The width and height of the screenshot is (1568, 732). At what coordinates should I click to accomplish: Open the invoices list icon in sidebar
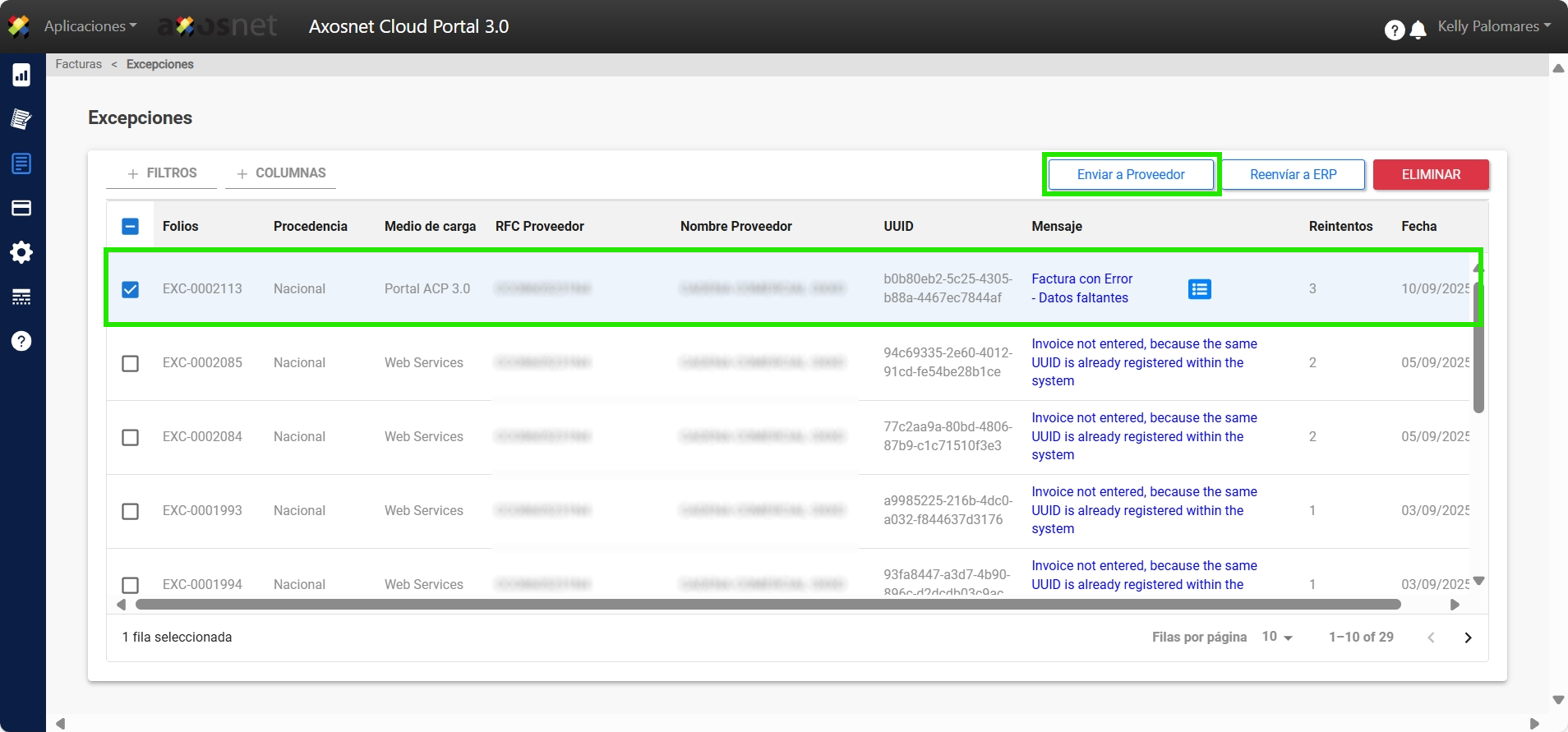[x=21, y=163]
